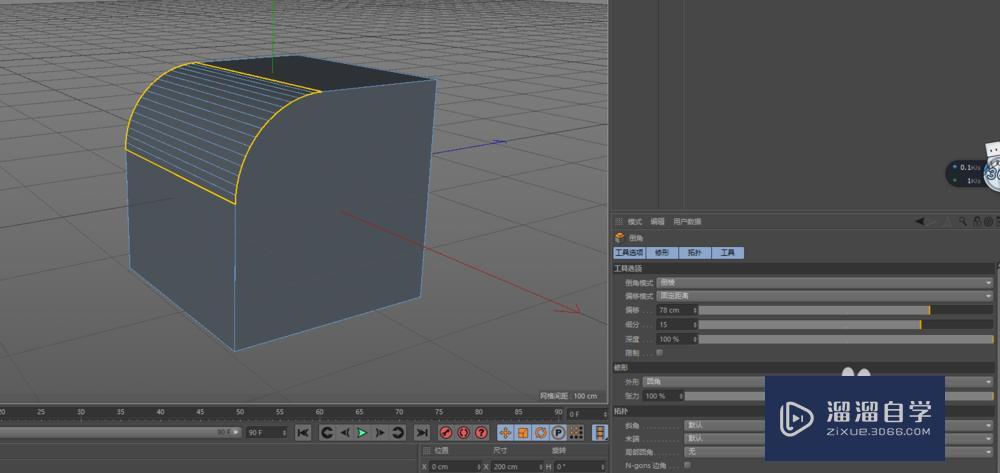Image resolution: width=1000 pixels, height=473 pixels.
Task: Switch to the 修形 tab
Action: click(662, 253)
